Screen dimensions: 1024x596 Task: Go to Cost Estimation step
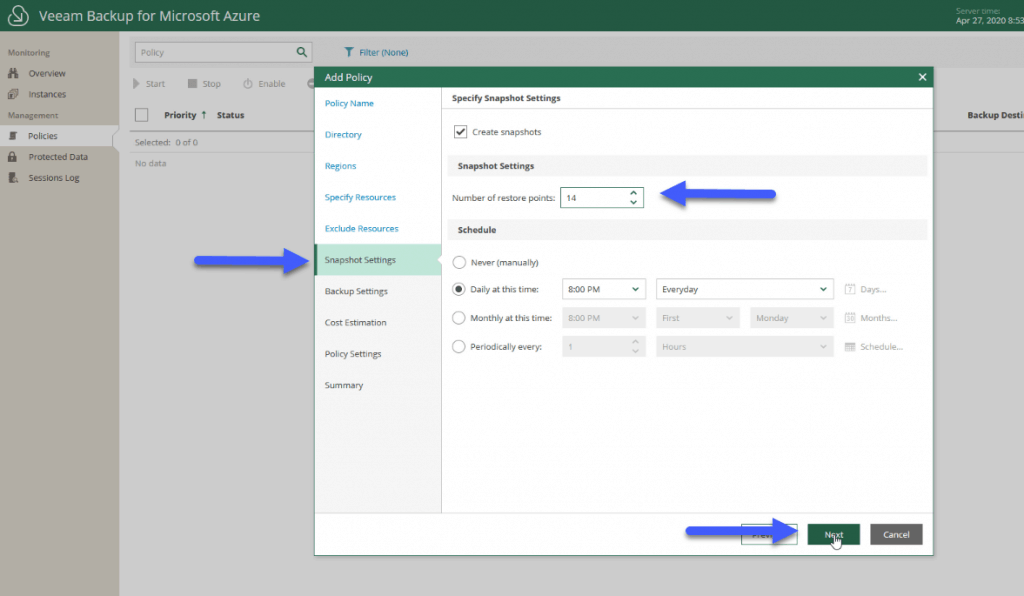point(355,322)
